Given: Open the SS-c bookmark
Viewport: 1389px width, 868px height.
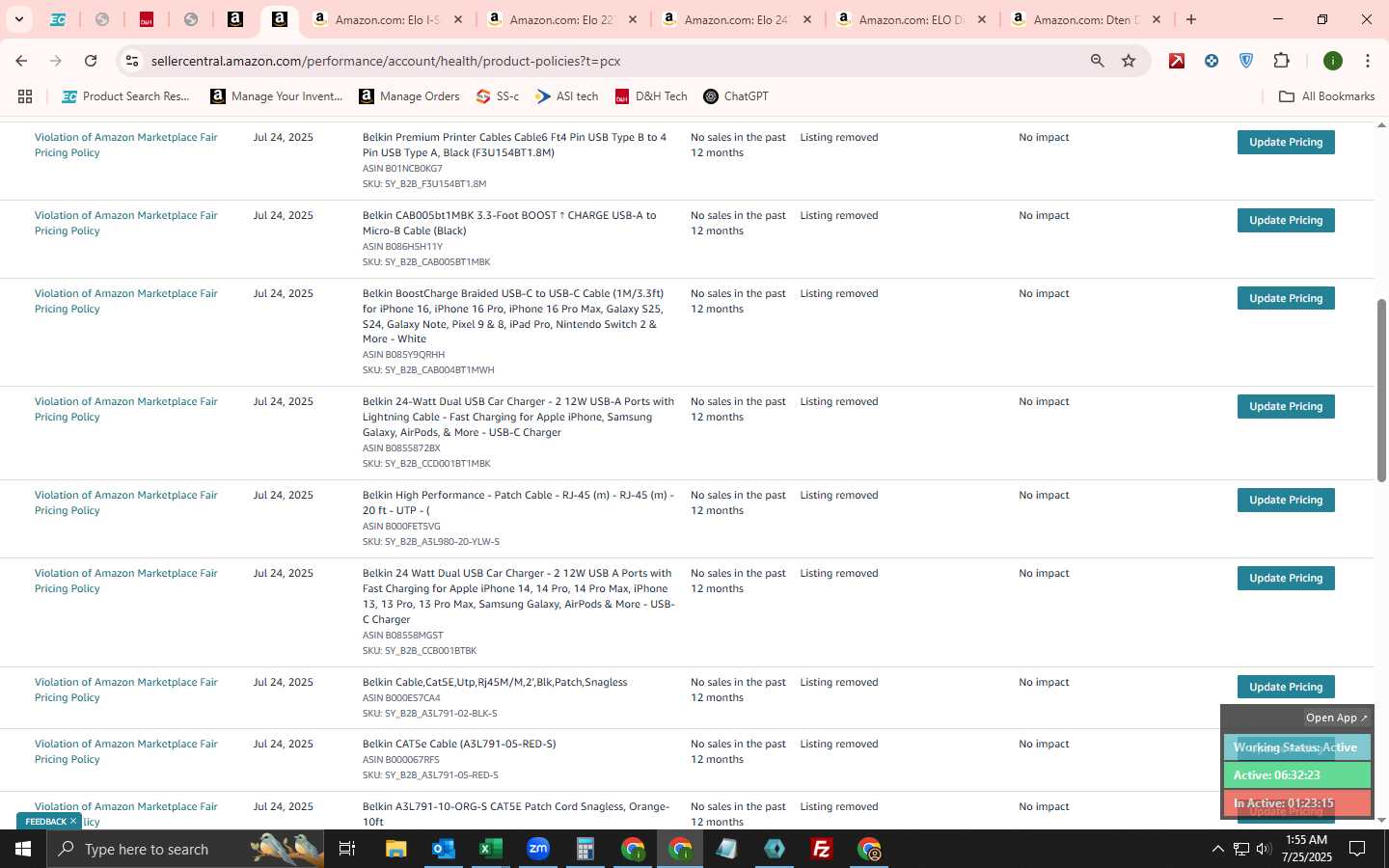Looking at the screenshot, I should coord(498,96).
